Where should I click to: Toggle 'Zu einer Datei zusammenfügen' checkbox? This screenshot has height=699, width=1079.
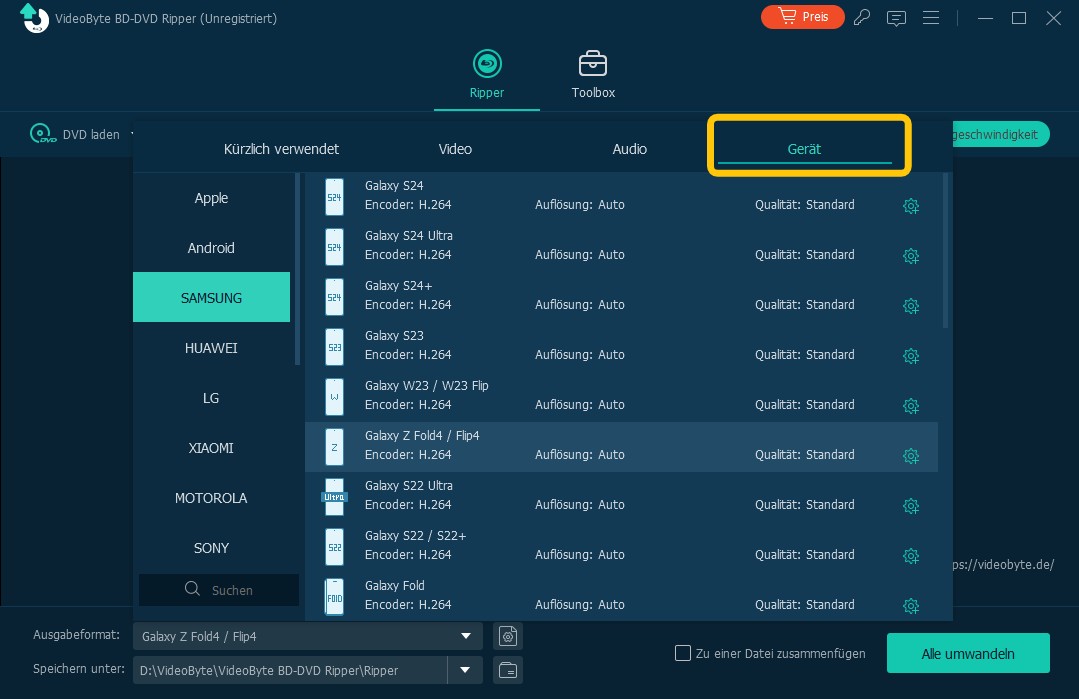[x=683, y=653]
